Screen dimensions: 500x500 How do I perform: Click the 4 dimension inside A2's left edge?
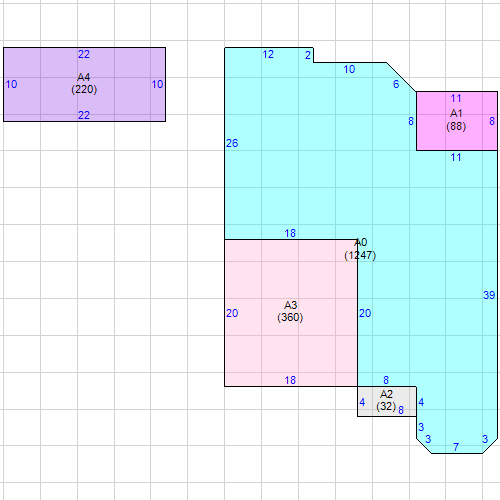tap(362, 402)
